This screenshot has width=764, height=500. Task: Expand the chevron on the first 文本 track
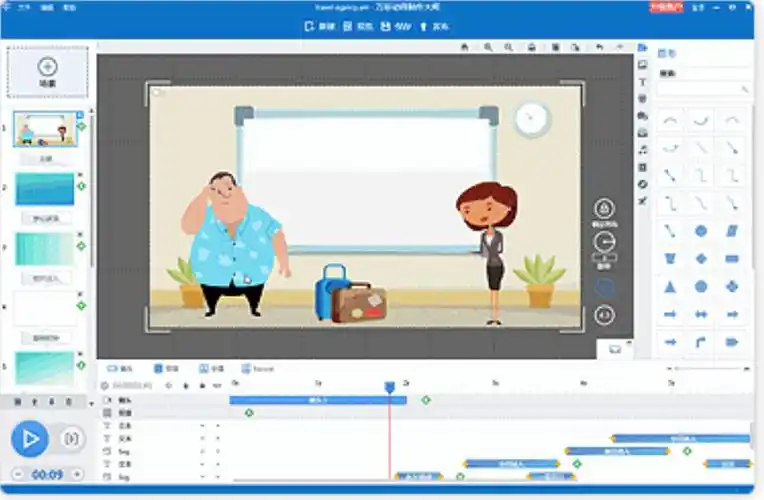click(x=202, y=426)
